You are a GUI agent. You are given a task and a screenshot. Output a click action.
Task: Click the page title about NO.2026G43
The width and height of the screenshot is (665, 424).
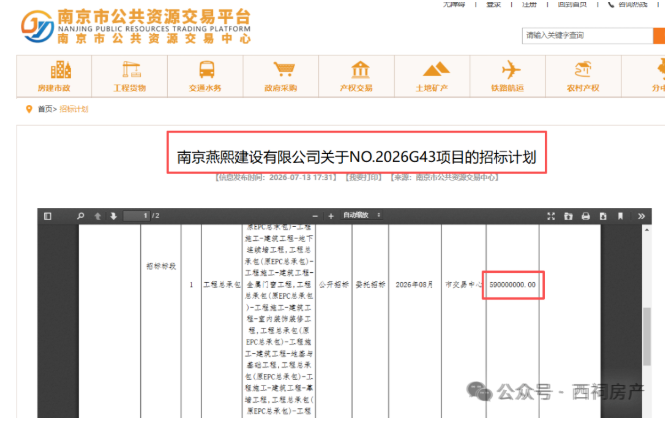[x=357, y=157]
